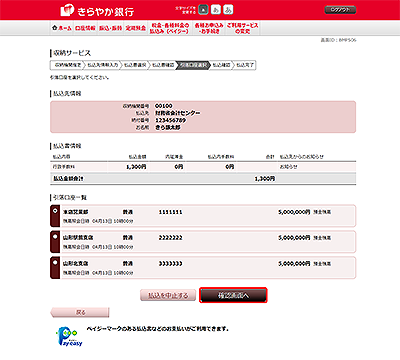400x360 pixels.
Task: Go to ホーム with the house icon
Action: pyautogui.click(x=61, y=28)
